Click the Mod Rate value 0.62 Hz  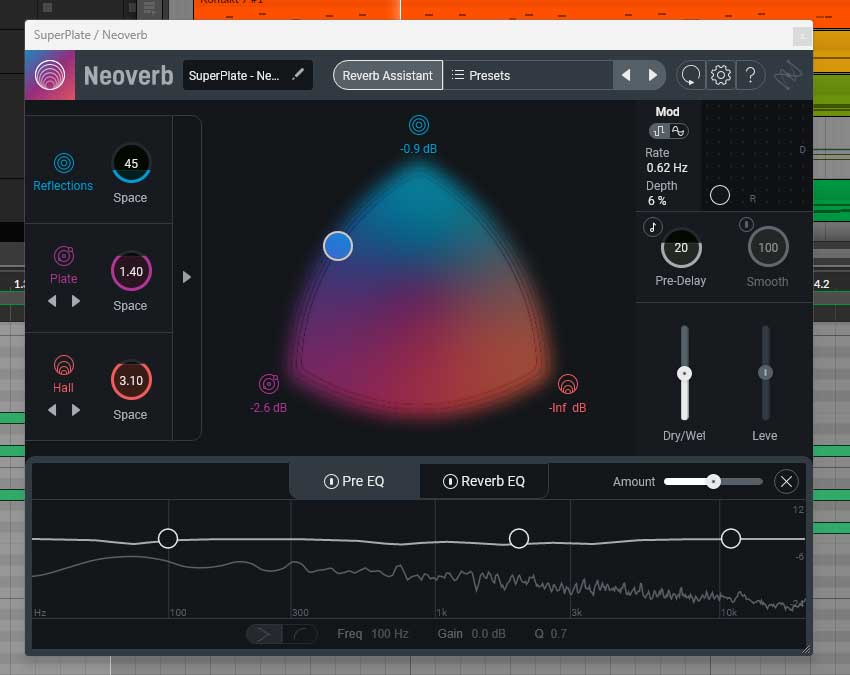coord(667,168)
